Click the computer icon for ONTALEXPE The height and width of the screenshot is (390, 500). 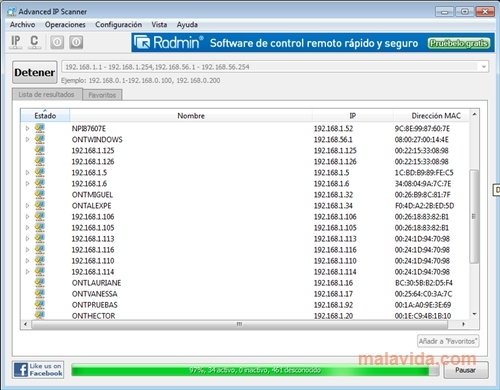pos(40,205)
